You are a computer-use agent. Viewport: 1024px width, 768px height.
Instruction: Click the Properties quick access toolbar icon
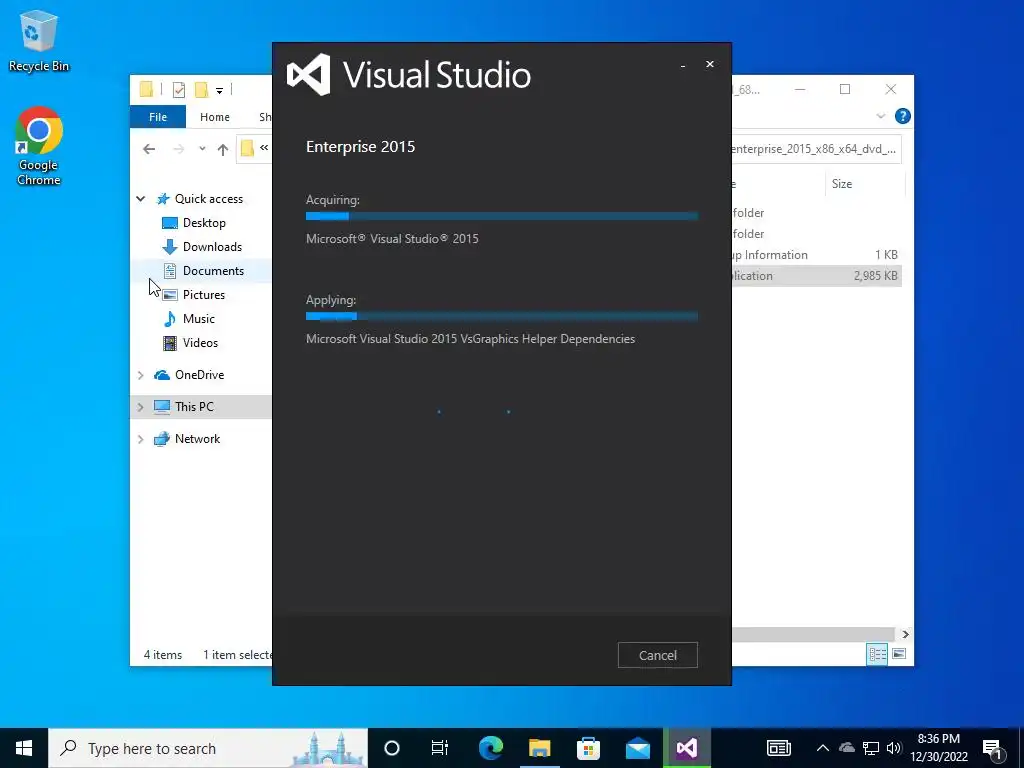178,89
